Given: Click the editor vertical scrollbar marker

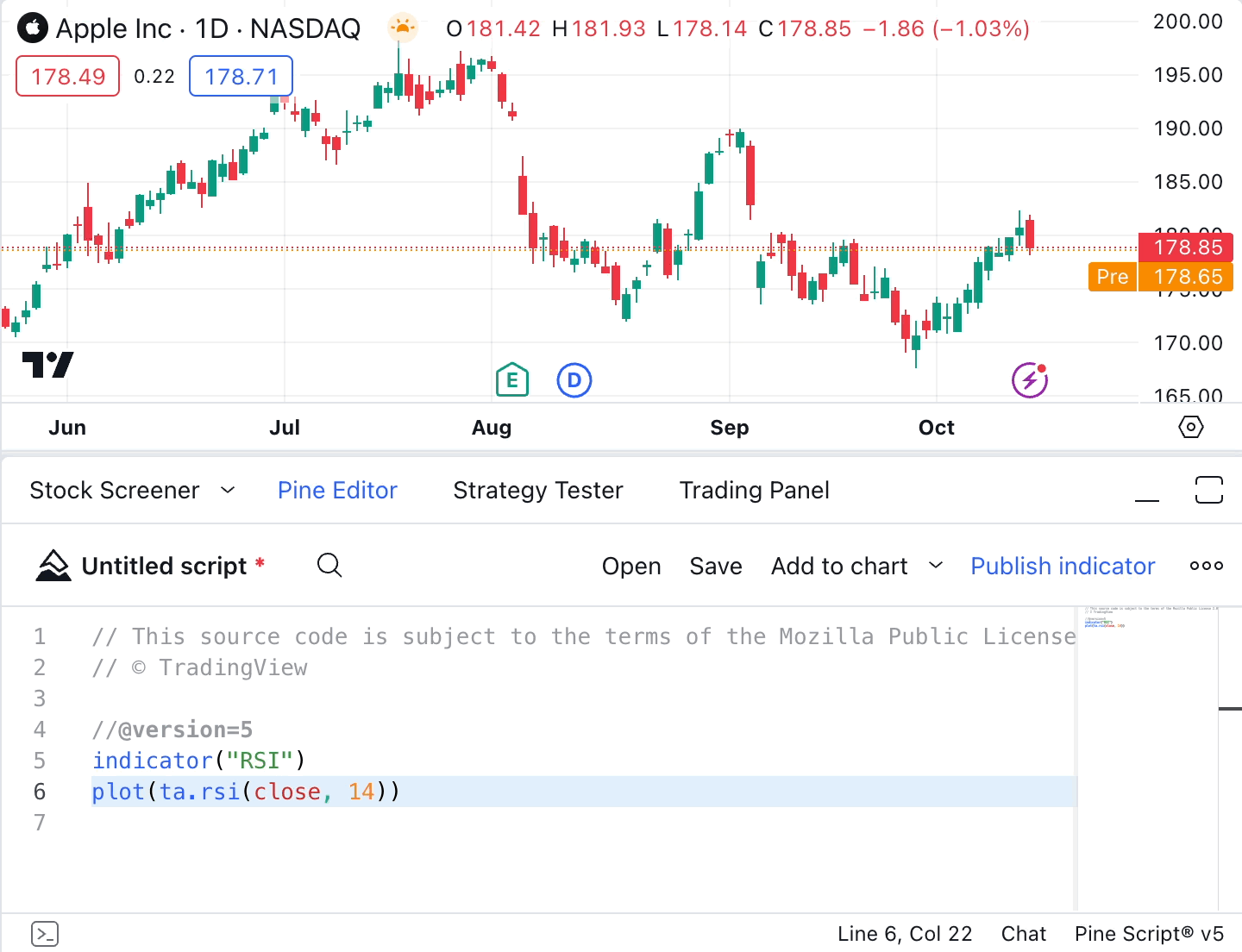Looking at the screenshot, I should tap(1230, 709).
